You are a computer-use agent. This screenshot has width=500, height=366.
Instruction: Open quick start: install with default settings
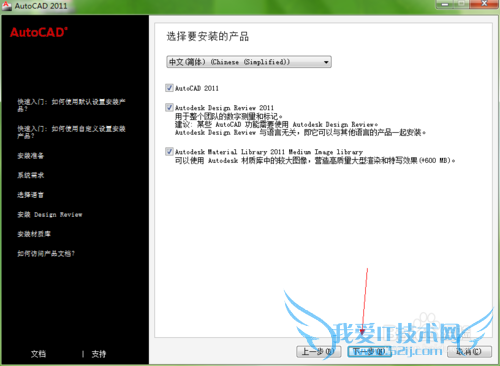(71, 105)
